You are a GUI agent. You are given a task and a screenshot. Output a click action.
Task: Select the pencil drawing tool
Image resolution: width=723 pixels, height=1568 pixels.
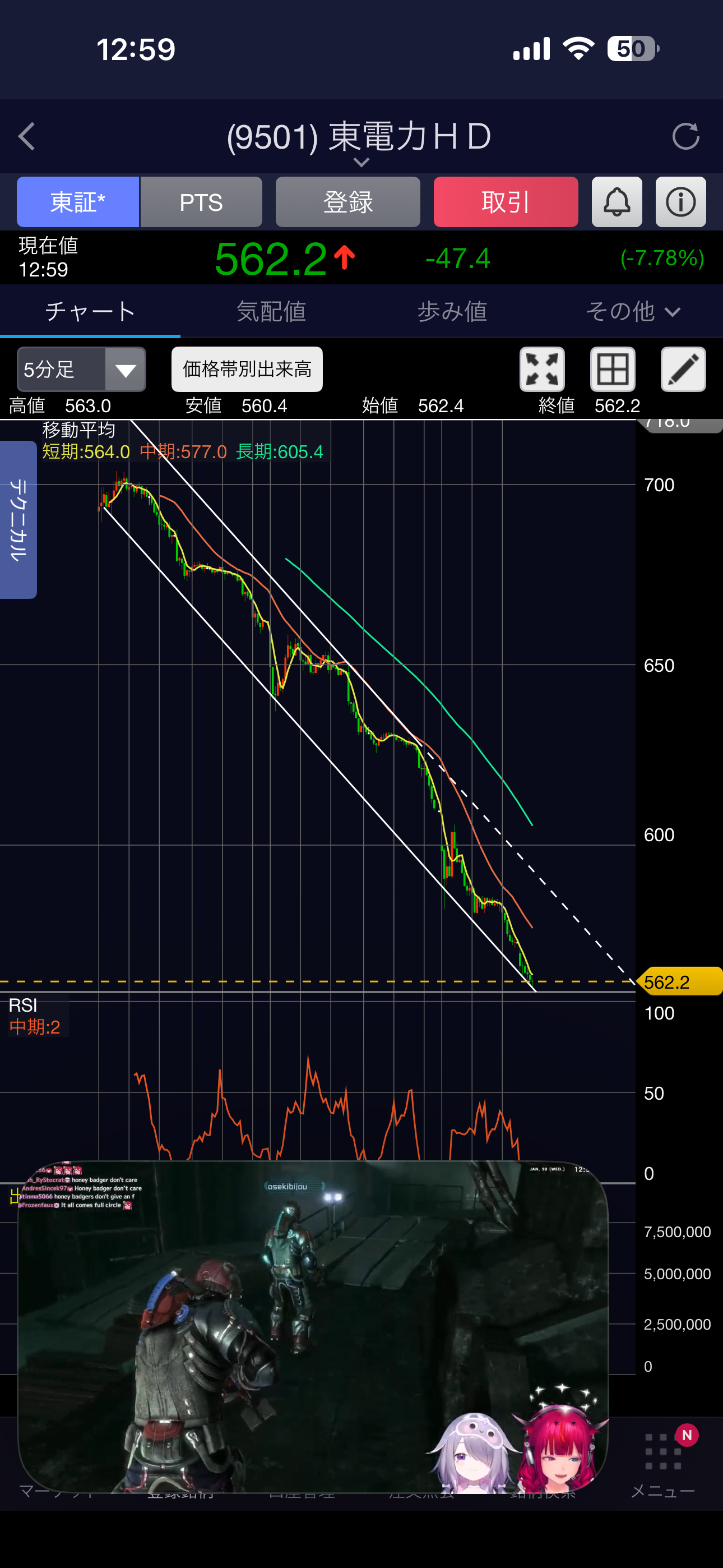click(x=683, y=370)
